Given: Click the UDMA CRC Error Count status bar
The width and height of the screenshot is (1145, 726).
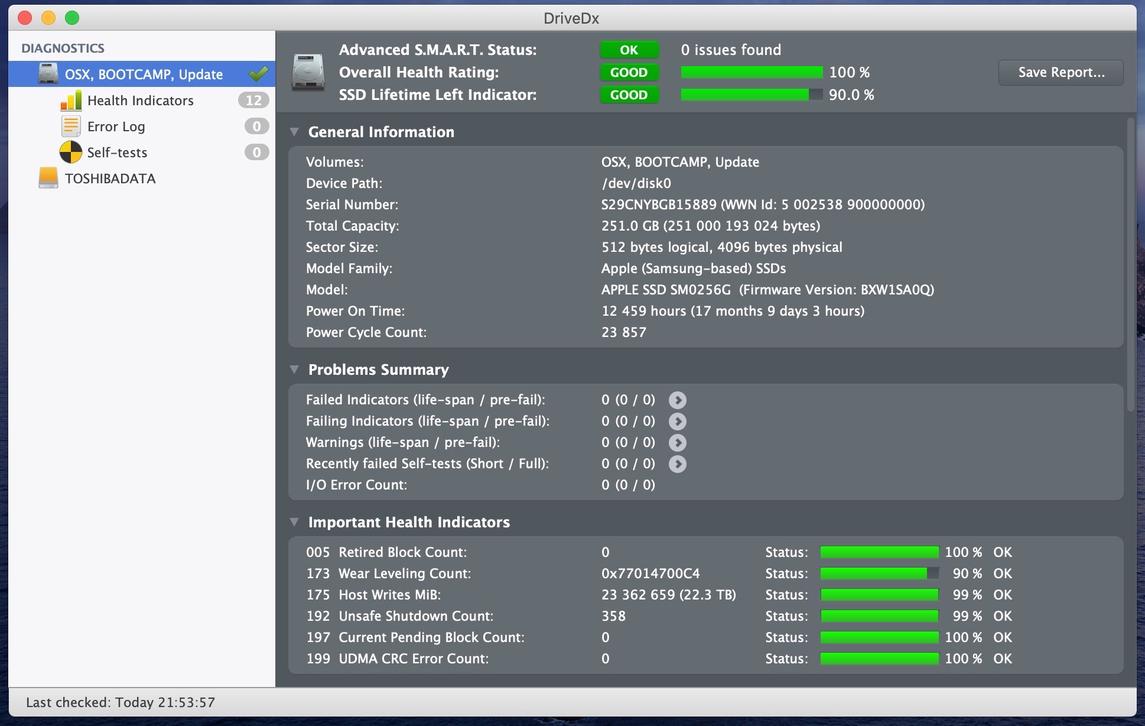Looking at the screenshot, I should 879,659.
